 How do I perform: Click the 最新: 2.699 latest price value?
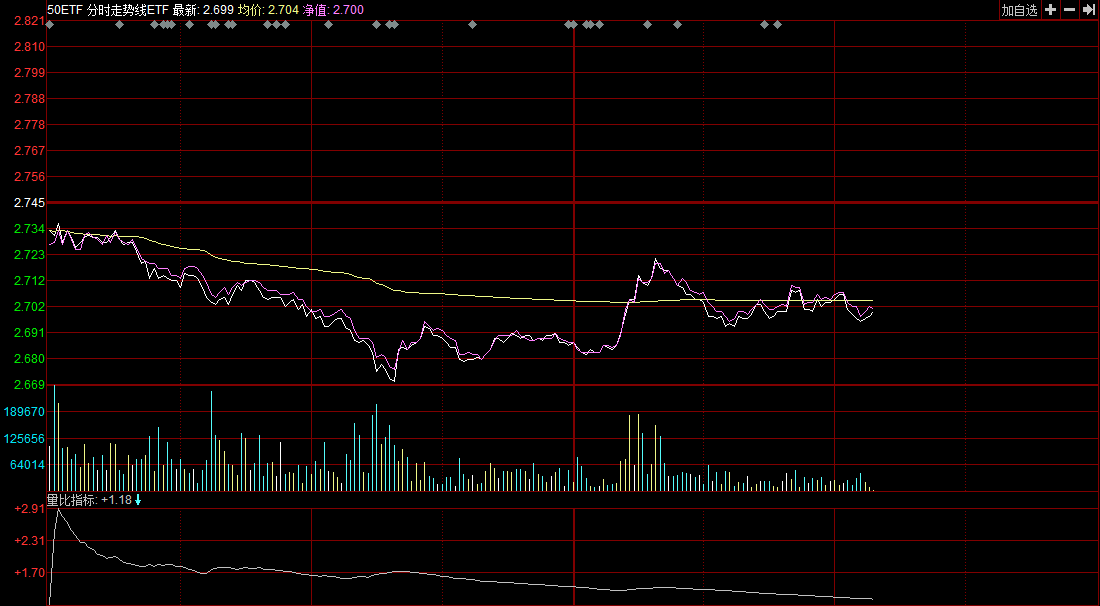point(203,10)
